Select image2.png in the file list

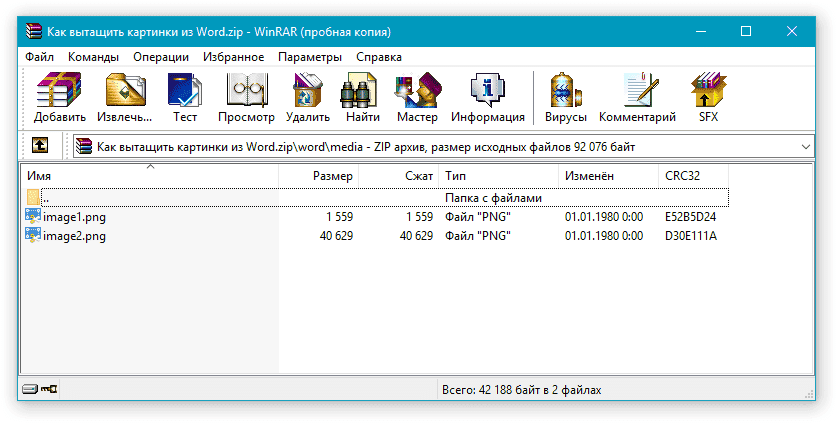(x=74, y=236)
